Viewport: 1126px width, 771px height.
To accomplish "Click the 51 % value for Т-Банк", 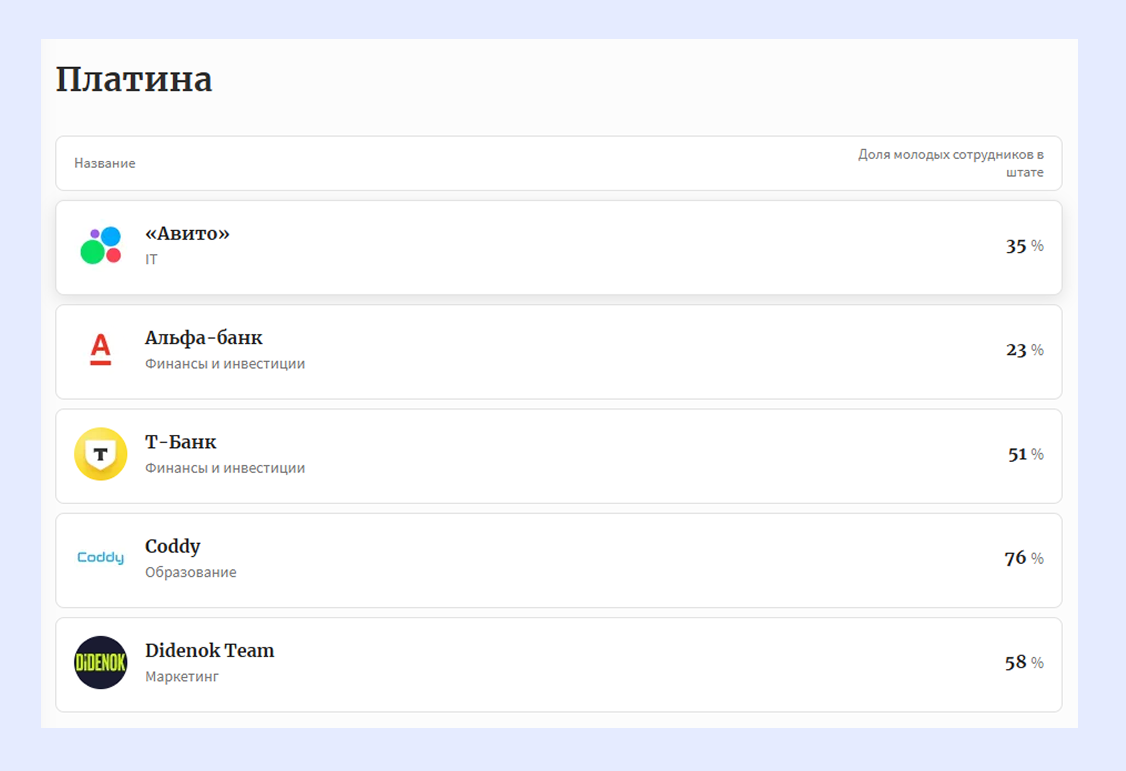I will click(1025, 454).
